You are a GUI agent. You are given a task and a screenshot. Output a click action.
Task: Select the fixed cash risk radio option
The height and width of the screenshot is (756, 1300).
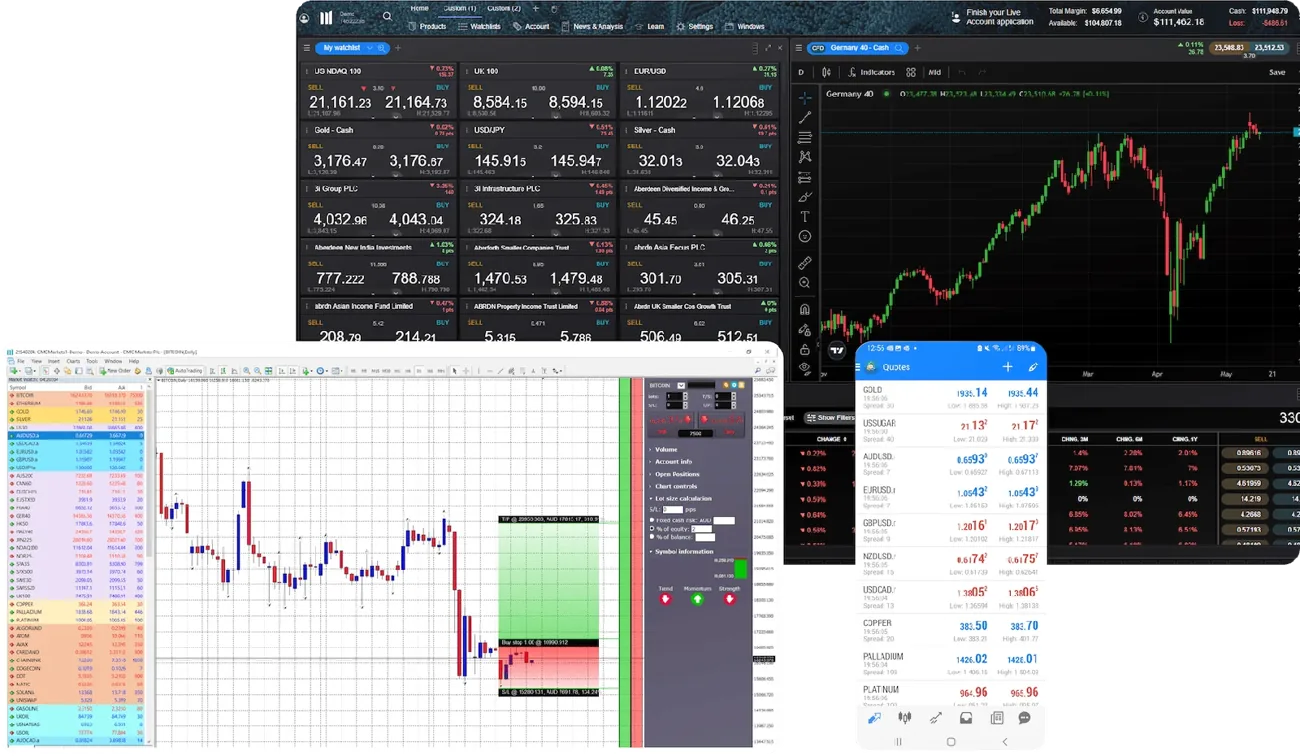(652, 520)
